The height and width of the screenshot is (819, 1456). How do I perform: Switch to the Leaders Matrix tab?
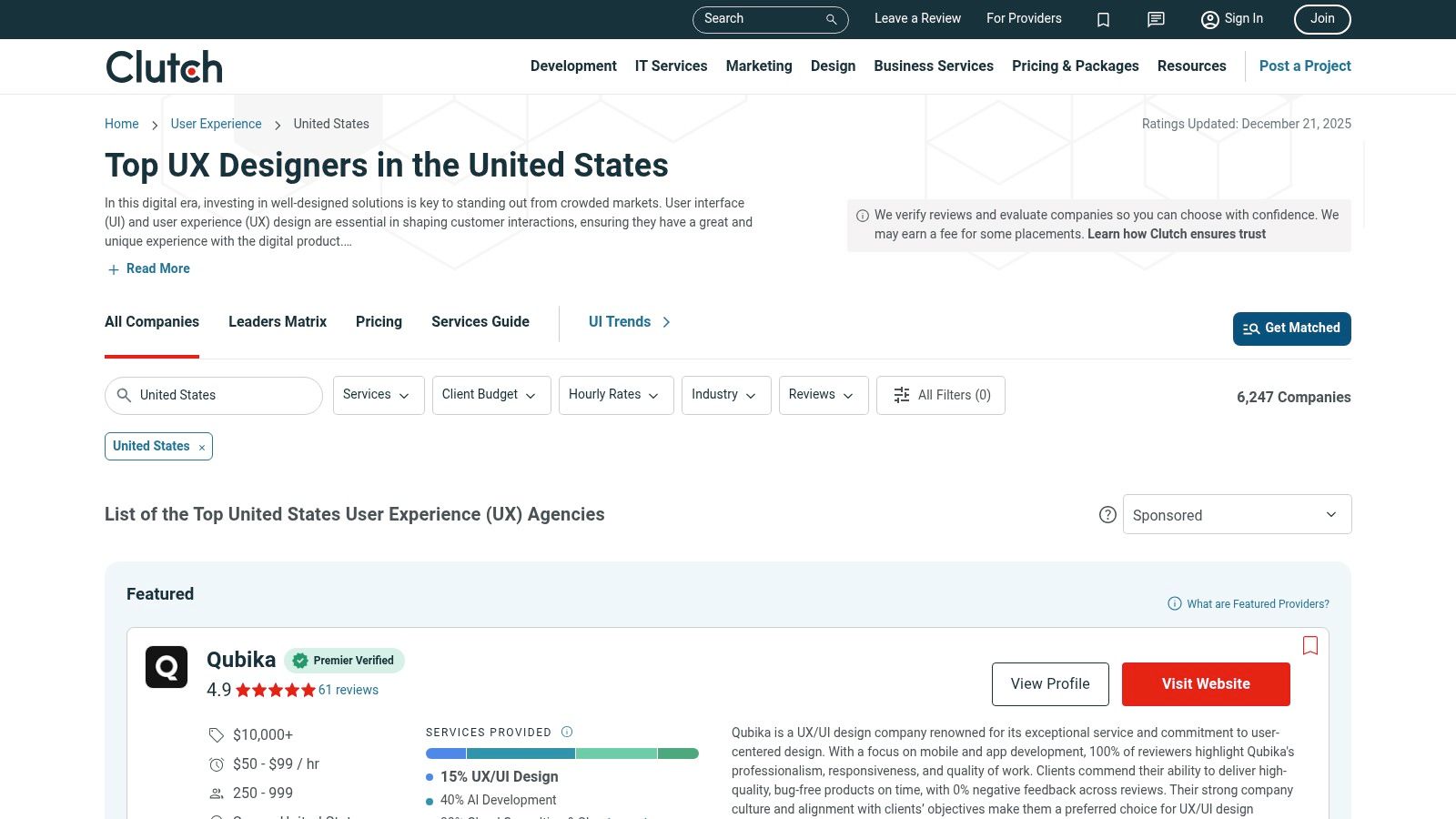[x=278, y=322]
